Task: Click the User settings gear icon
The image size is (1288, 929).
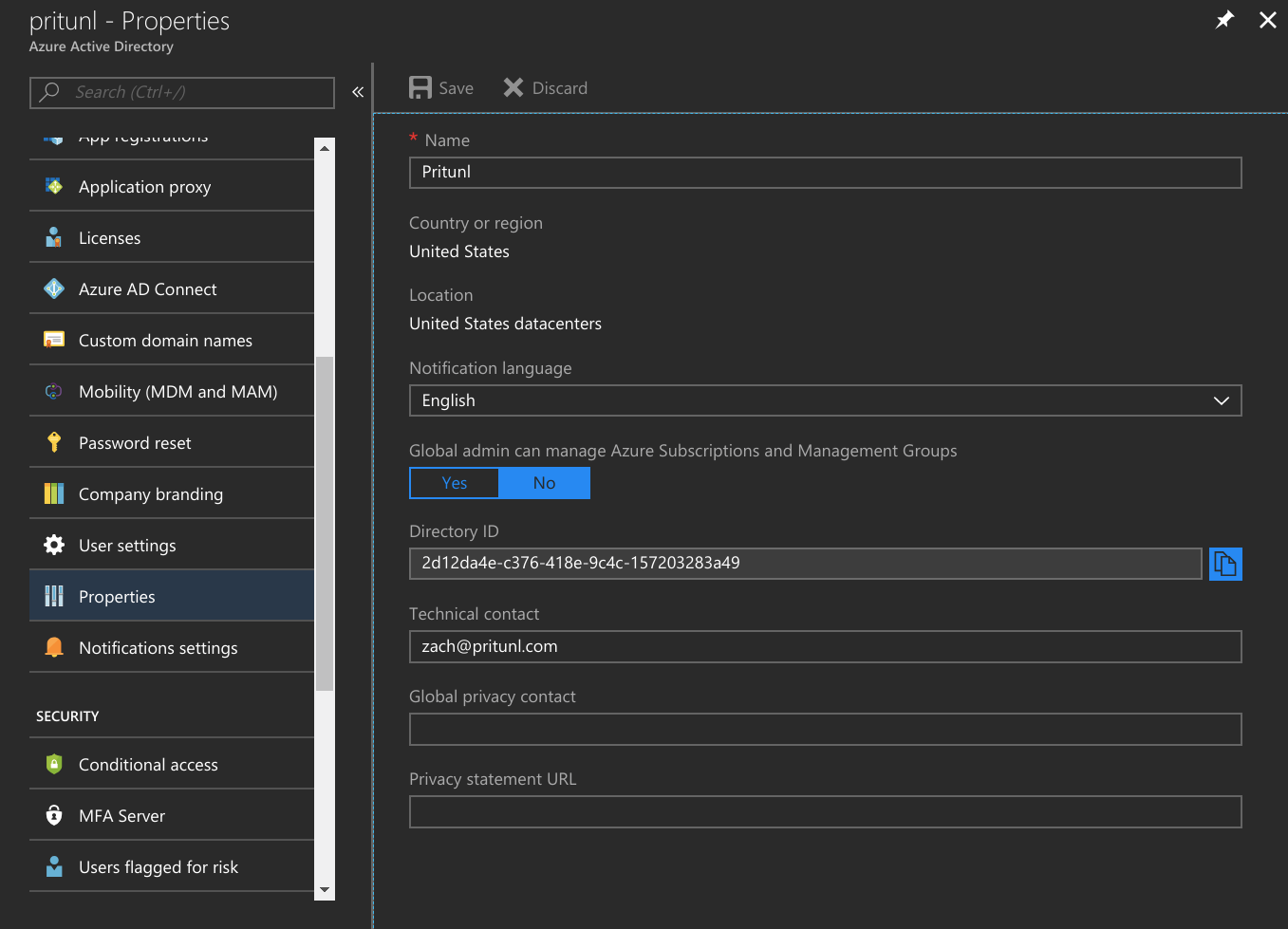Action: pos(54,545)
